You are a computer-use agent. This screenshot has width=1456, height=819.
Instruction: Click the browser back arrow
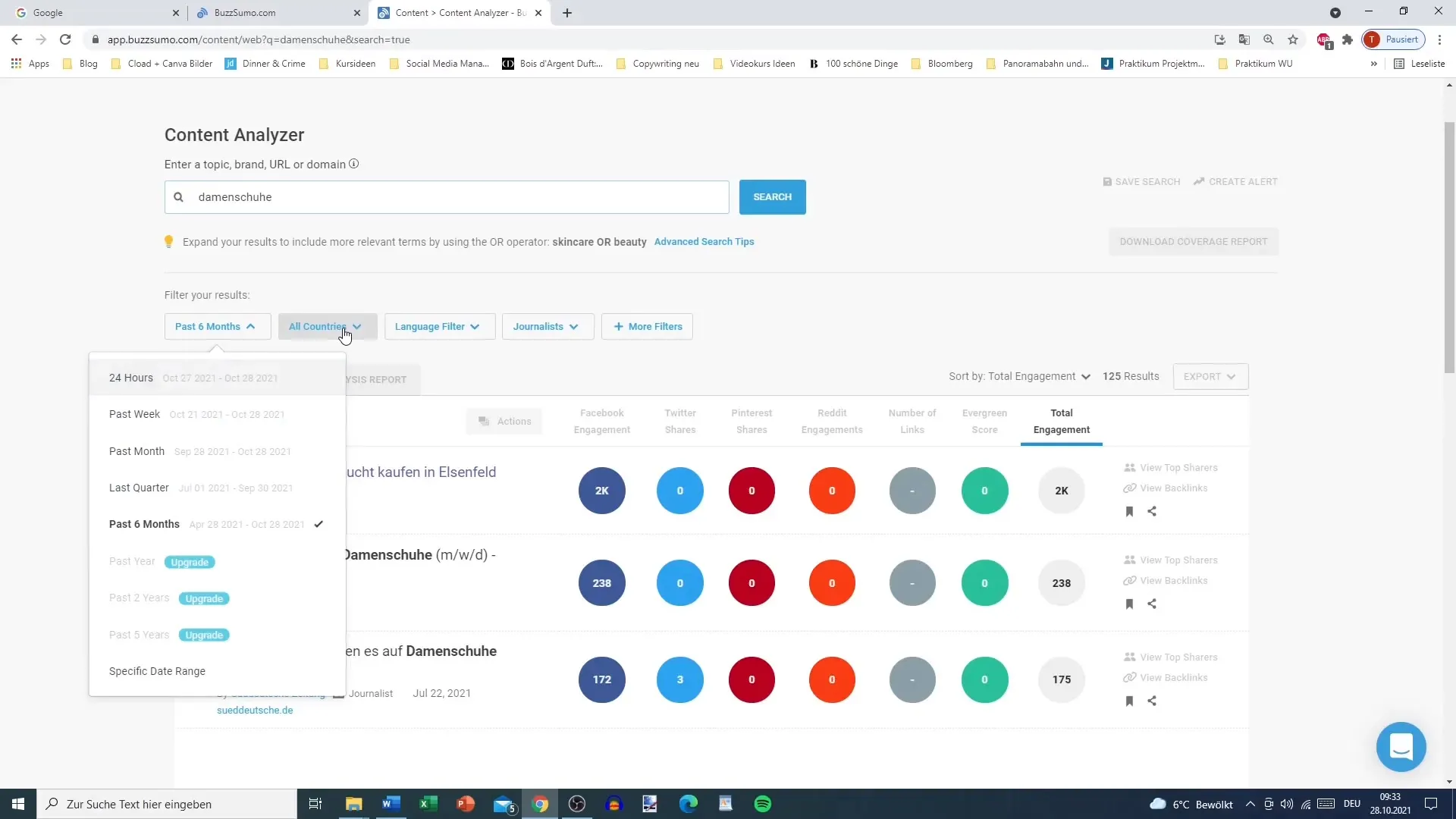pyautogui.click(x=17, y=39)
